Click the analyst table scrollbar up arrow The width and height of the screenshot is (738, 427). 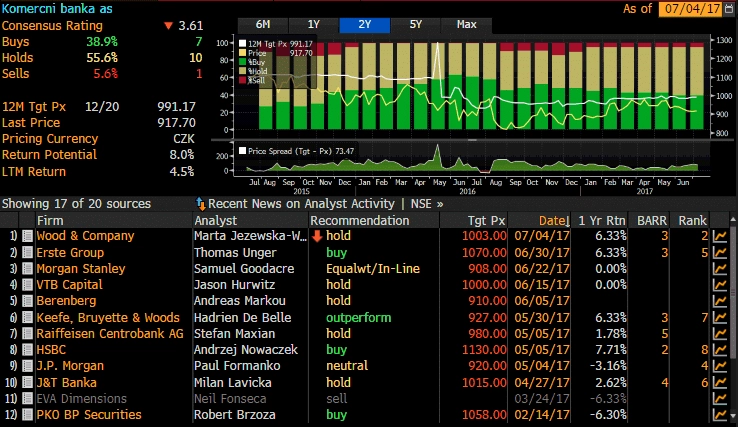click(733, 220)
